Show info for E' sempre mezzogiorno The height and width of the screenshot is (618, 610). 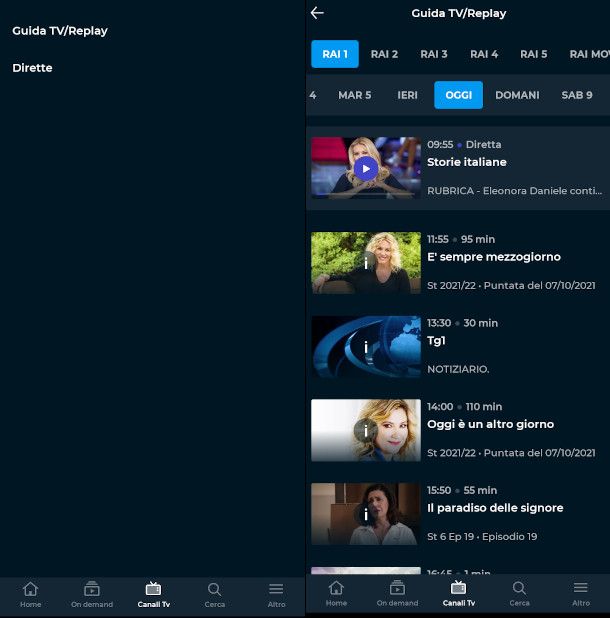coord(366,262)
